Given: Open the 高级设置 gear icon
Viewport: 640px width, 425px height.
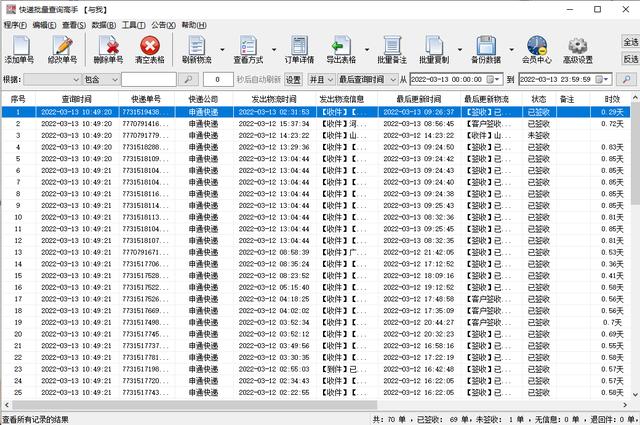Looking at the screenshot, I should [x=580, y=49].
